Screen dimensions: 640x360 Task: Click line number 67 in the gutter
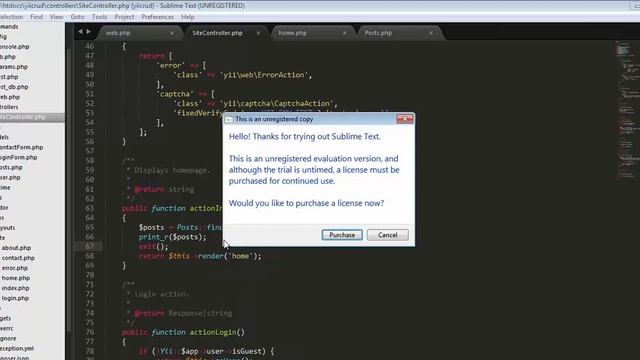(89, 246)
